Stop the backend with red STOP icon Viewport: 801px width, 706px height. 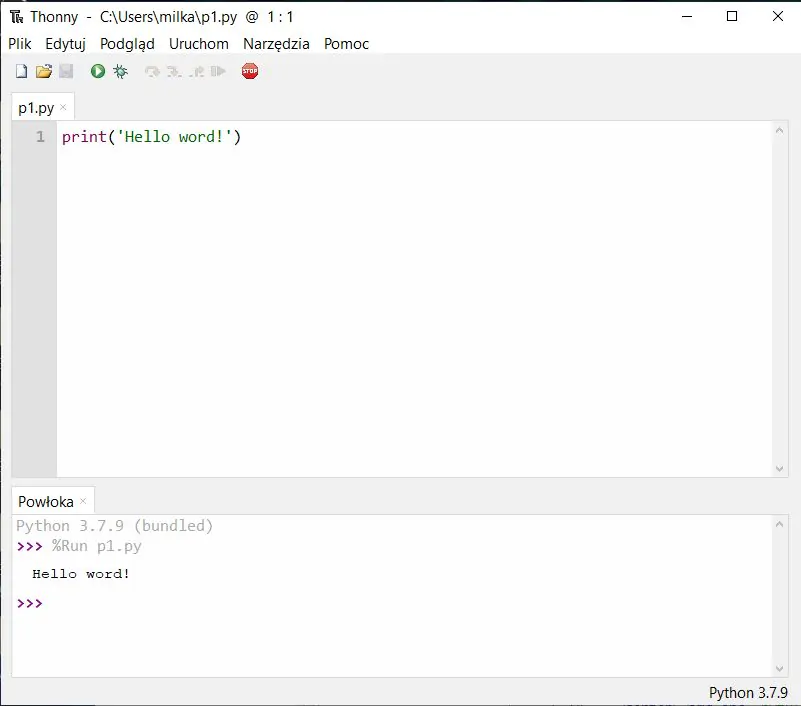250,71
